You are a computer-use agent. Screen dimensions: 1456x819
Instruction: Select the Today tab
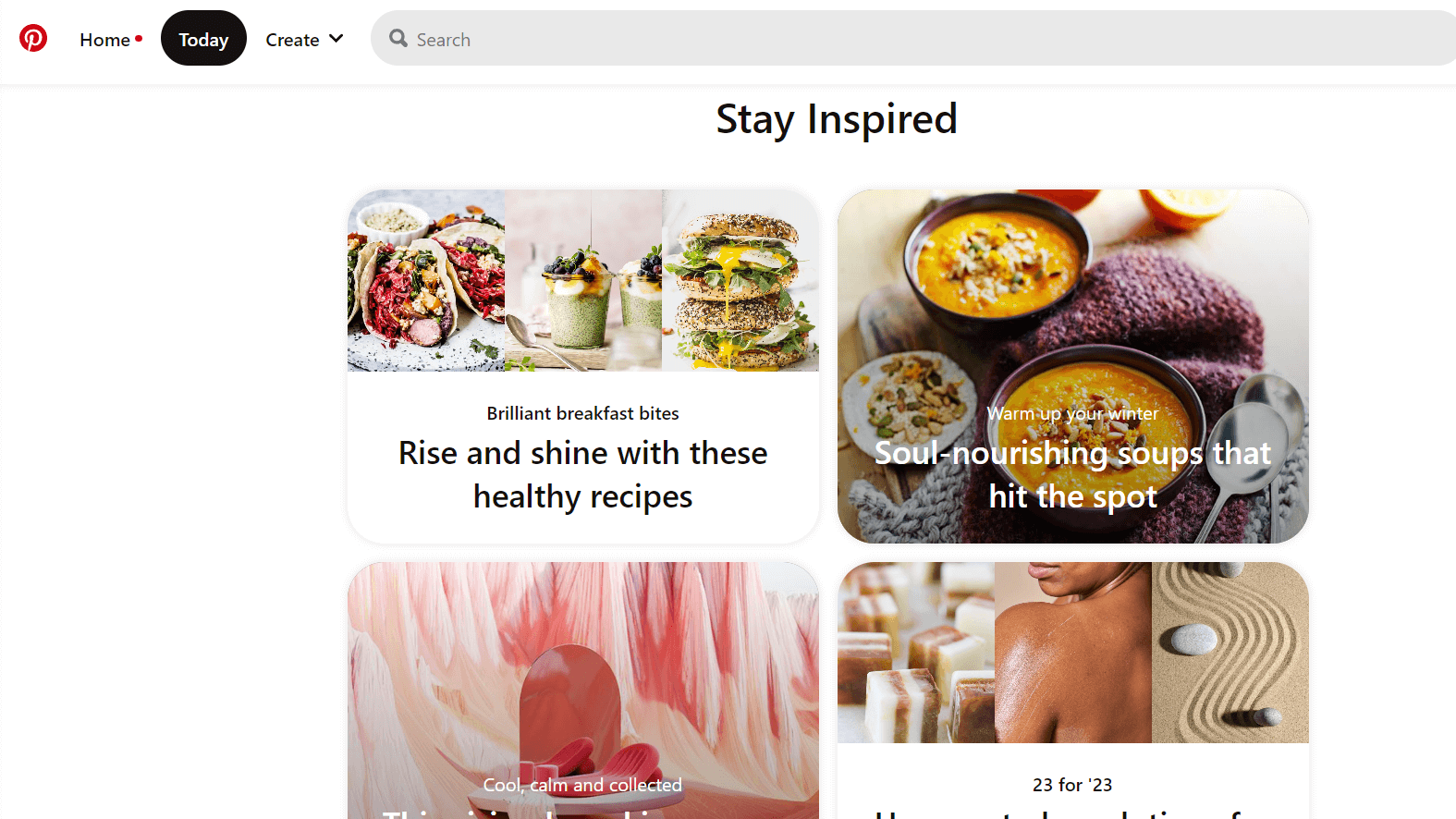point(203,39)
